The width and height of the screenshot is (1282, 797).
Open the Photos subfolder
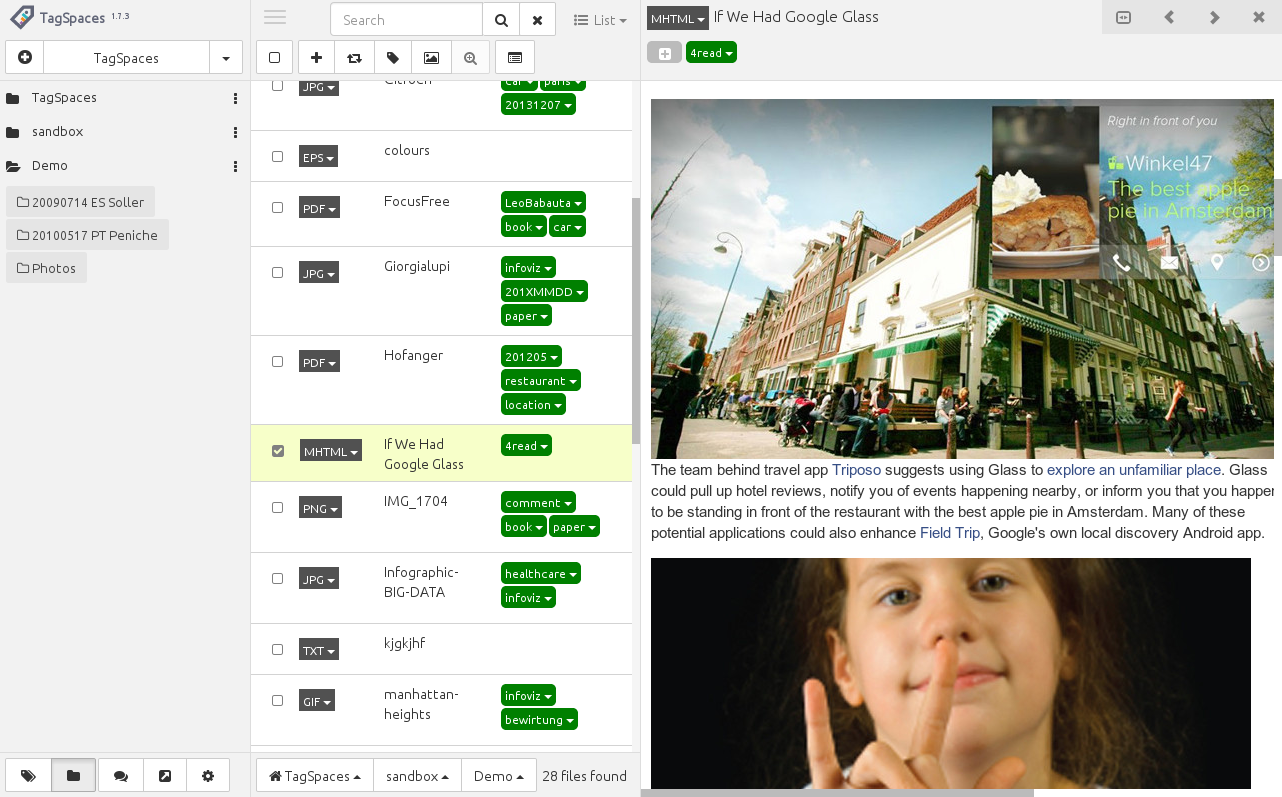pos(46,268)
